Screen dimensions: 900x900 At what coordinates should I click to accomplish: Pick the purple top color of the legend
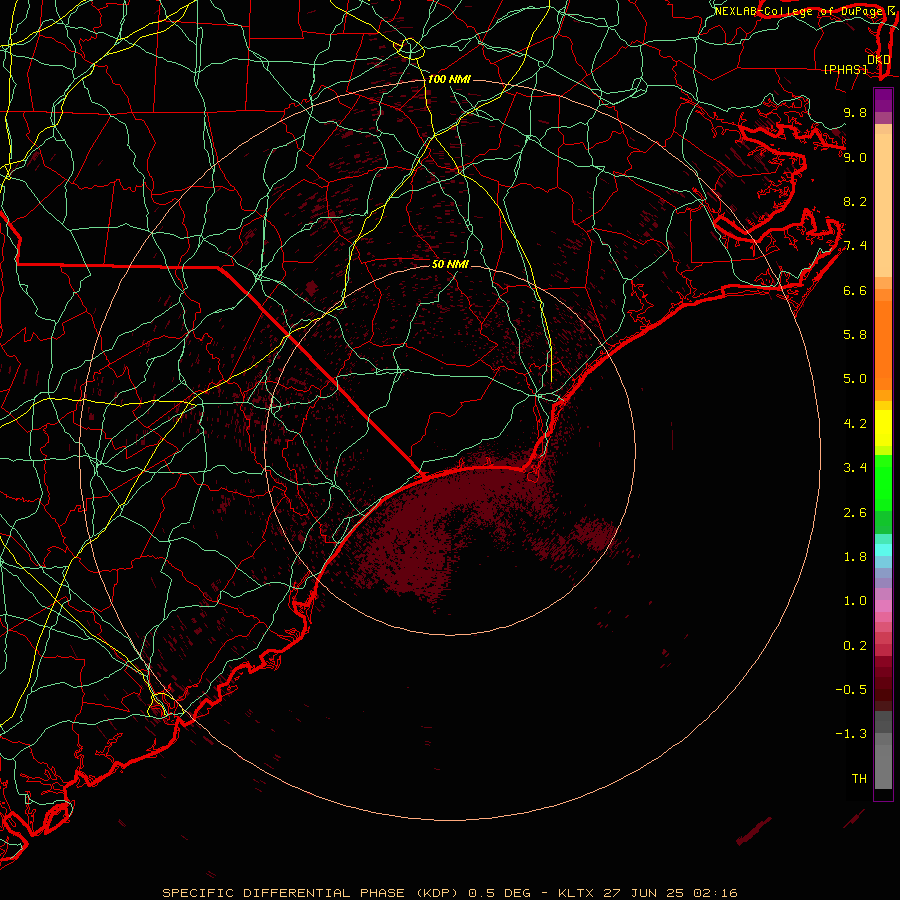[x=883, y=101]
